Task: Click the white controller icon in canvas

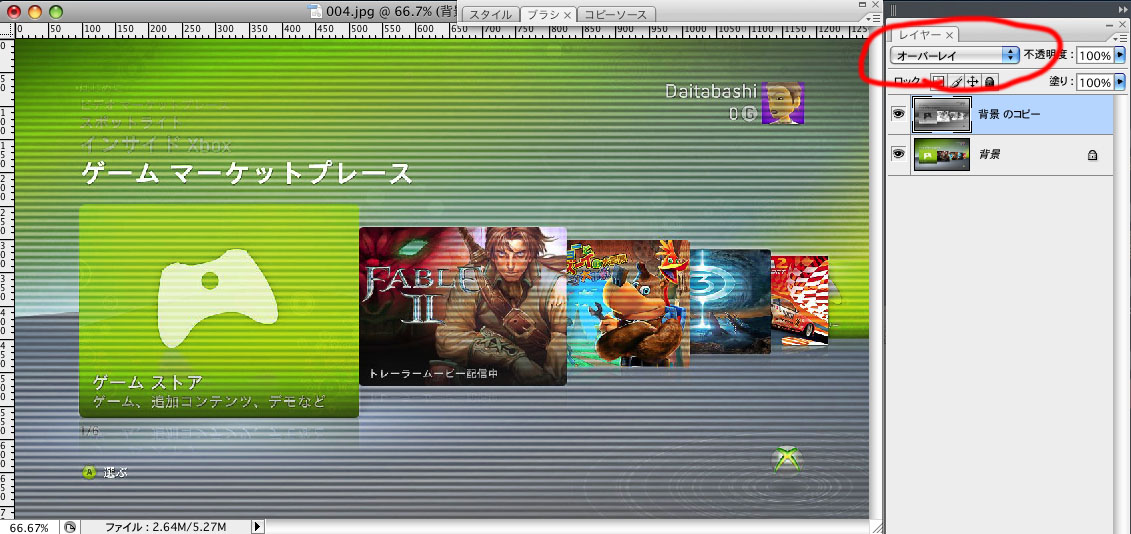Action: coord(218,298)
